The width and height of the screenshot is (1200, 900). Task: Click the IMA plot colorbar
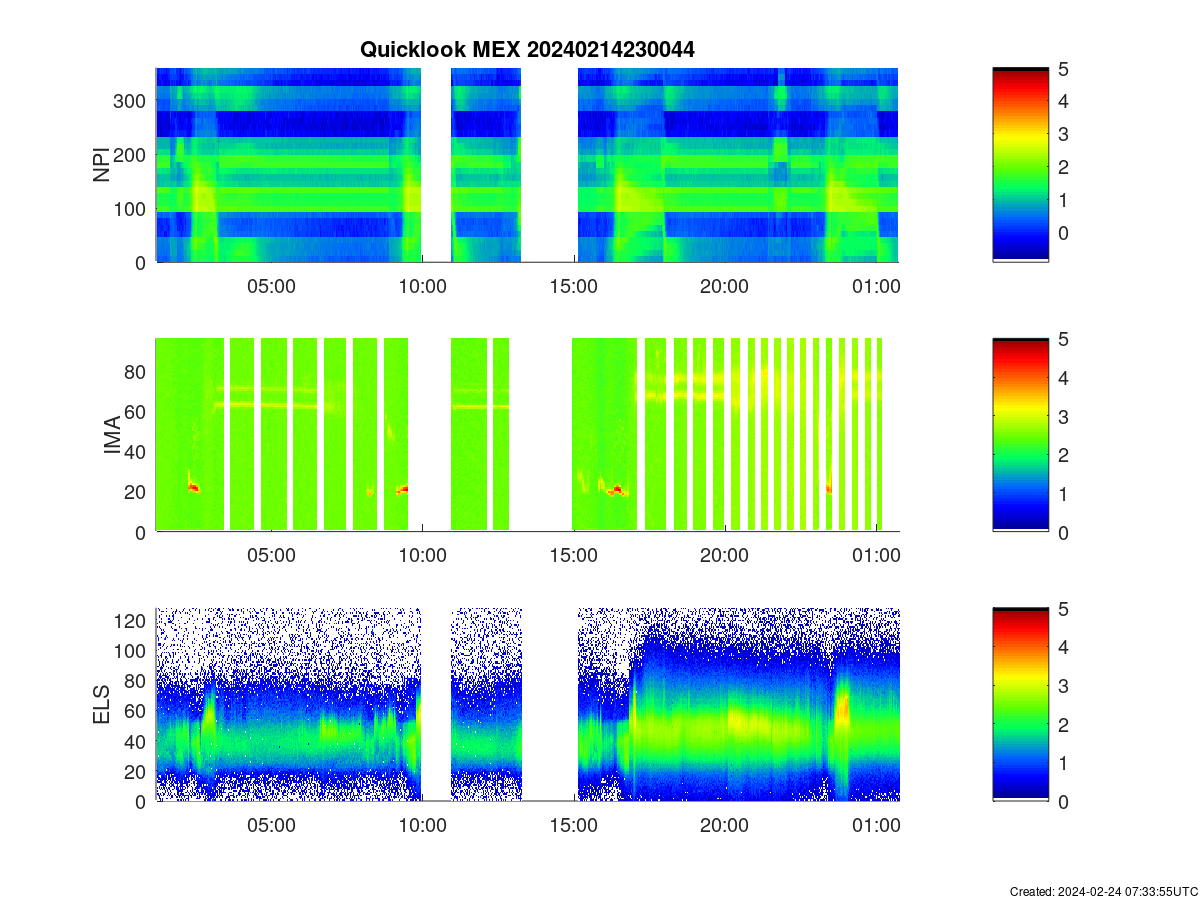point(1020,434)
